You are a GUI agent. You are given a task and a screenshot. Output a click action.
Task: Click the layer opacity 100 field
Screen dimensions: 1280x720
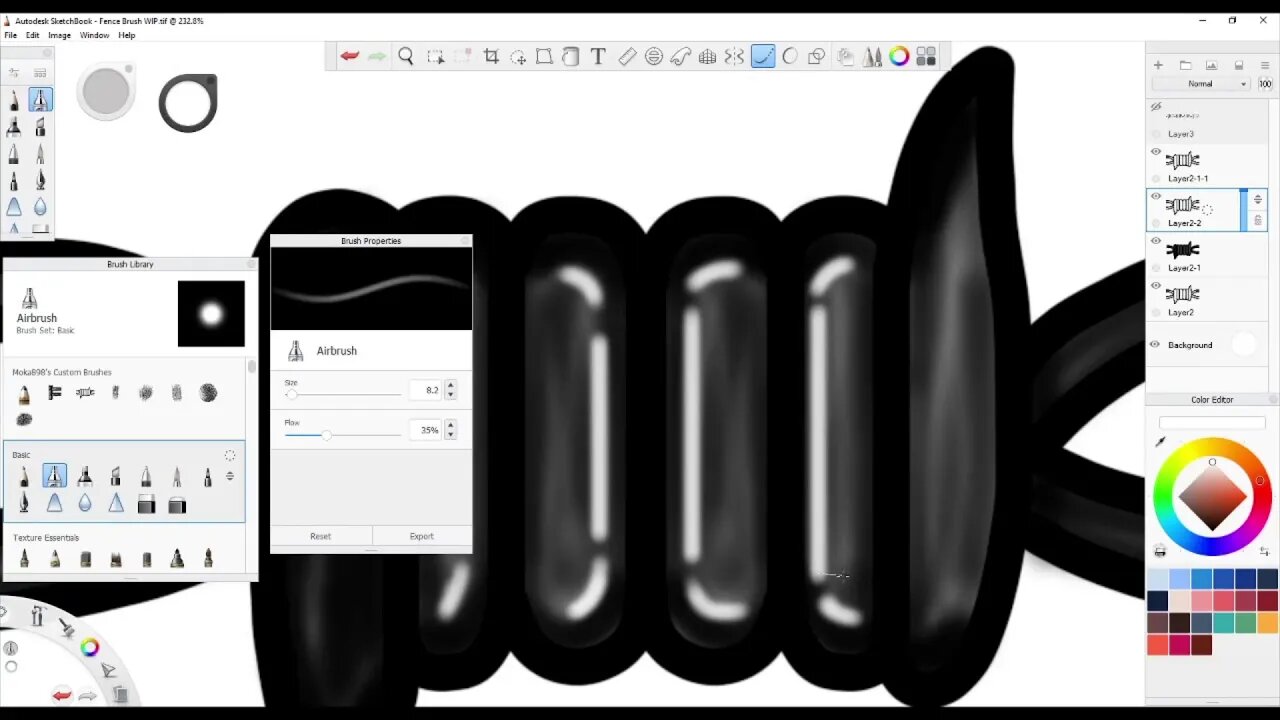(x=1265, y=84)
